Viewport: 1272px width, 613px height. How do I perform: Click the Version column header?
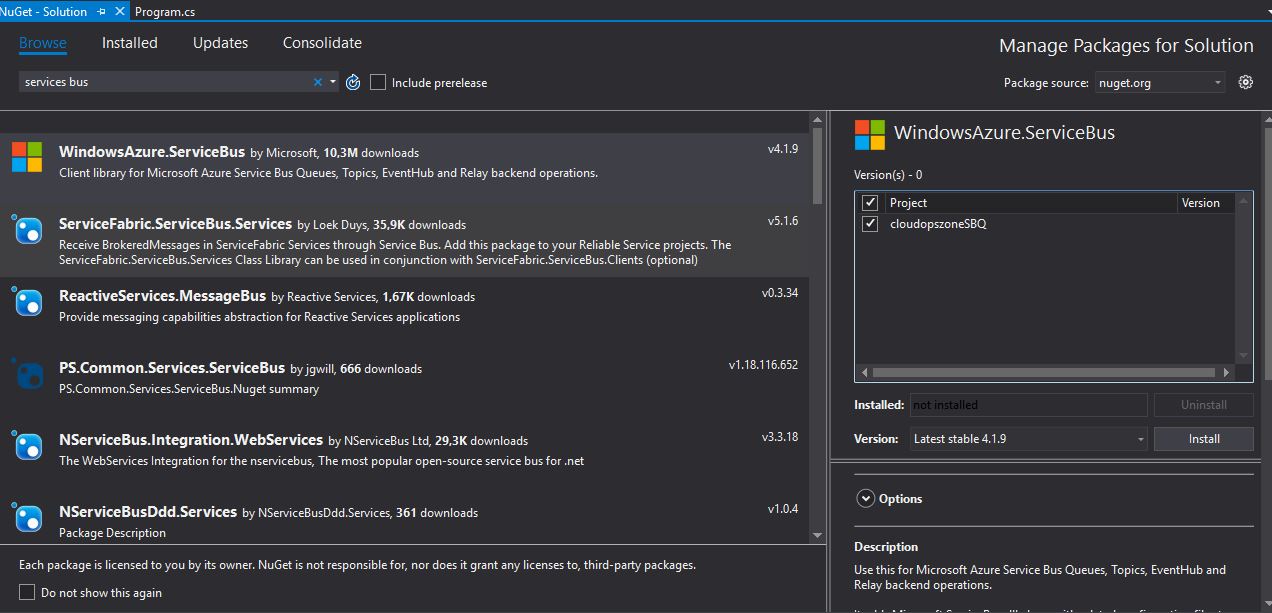[1207, 202]
